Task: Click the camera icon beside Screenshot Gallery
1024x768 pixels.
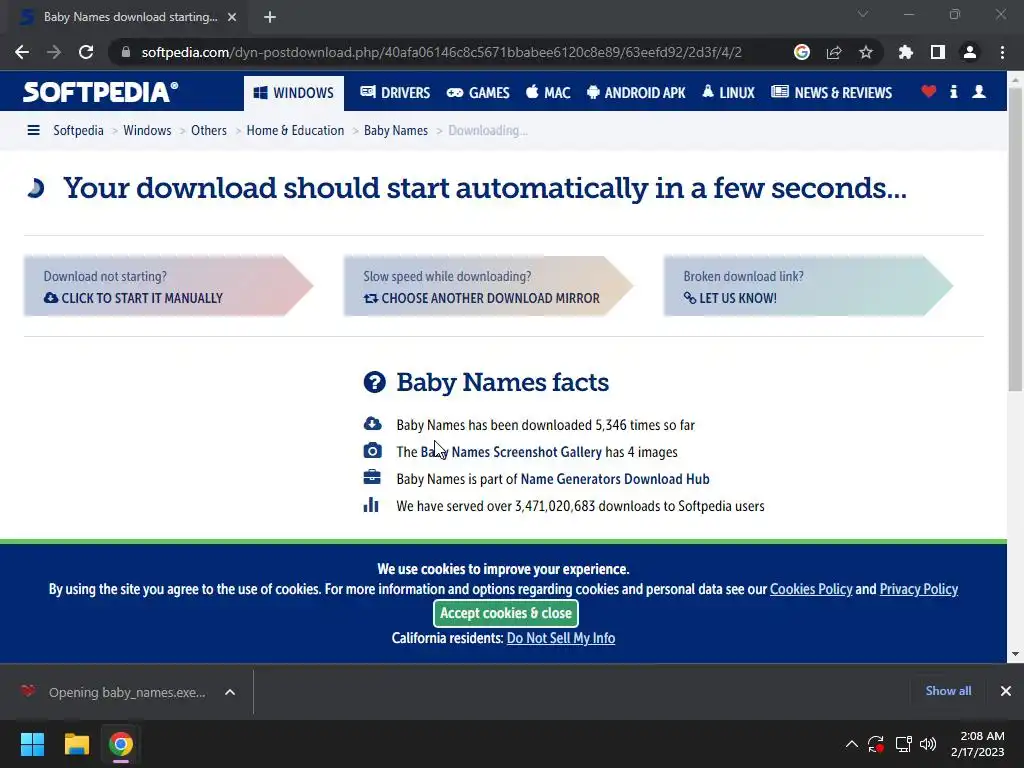Action: [372, 451]
